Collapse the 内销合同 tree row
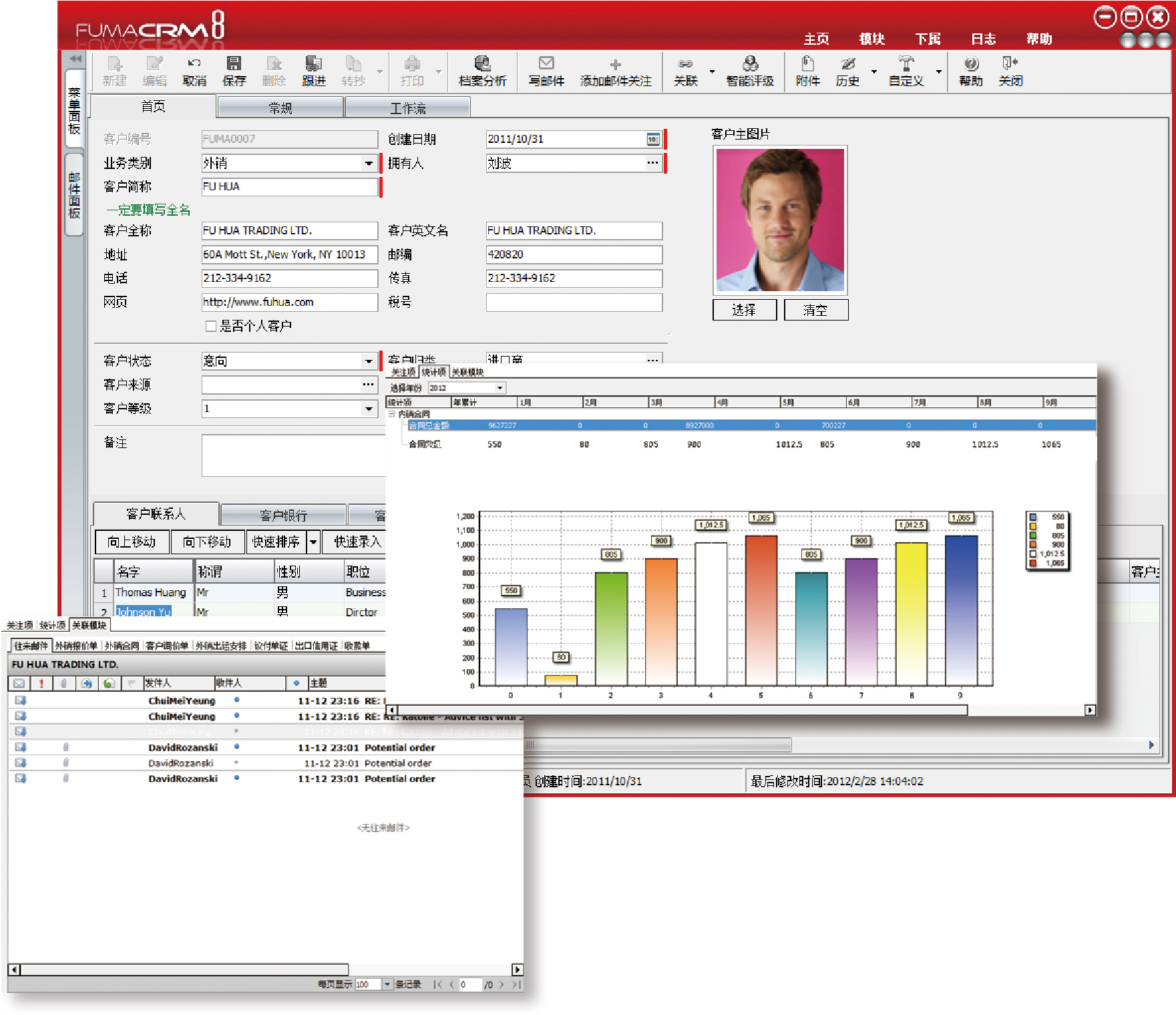Screen dimensions: 1176x1015 pos(392,414)
